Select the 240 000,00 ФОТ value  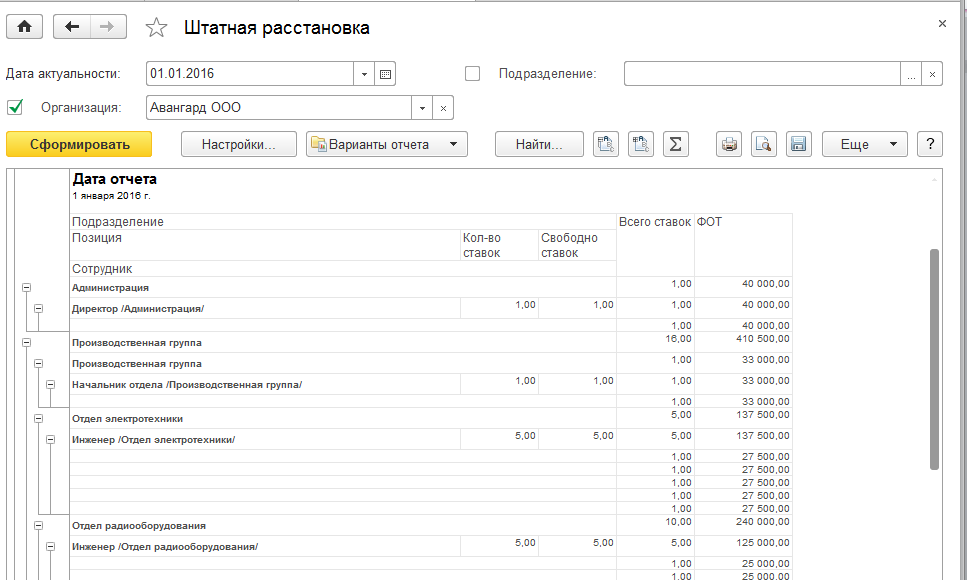click(762, 522)
